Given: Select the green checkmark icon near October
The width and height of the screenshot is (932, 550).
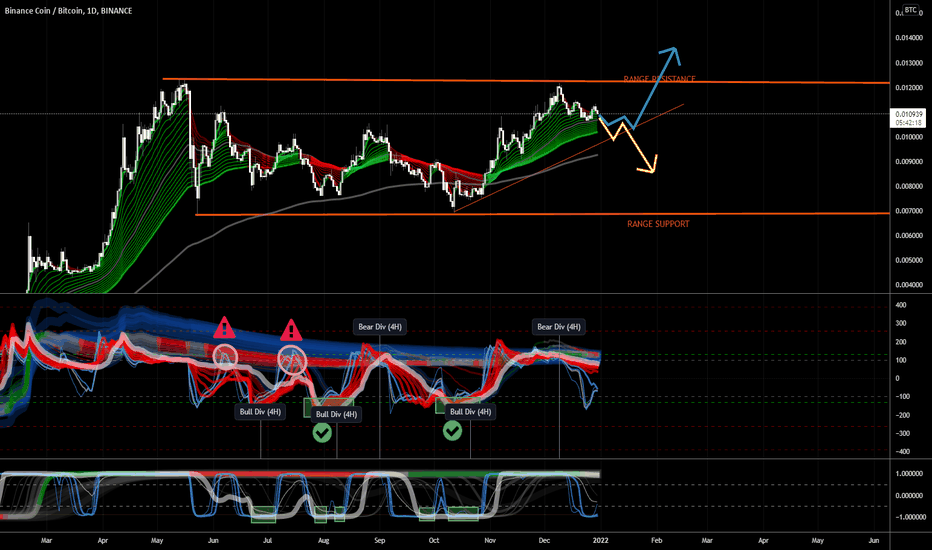Looking at the screenshot, I should (x=452, y=430).
